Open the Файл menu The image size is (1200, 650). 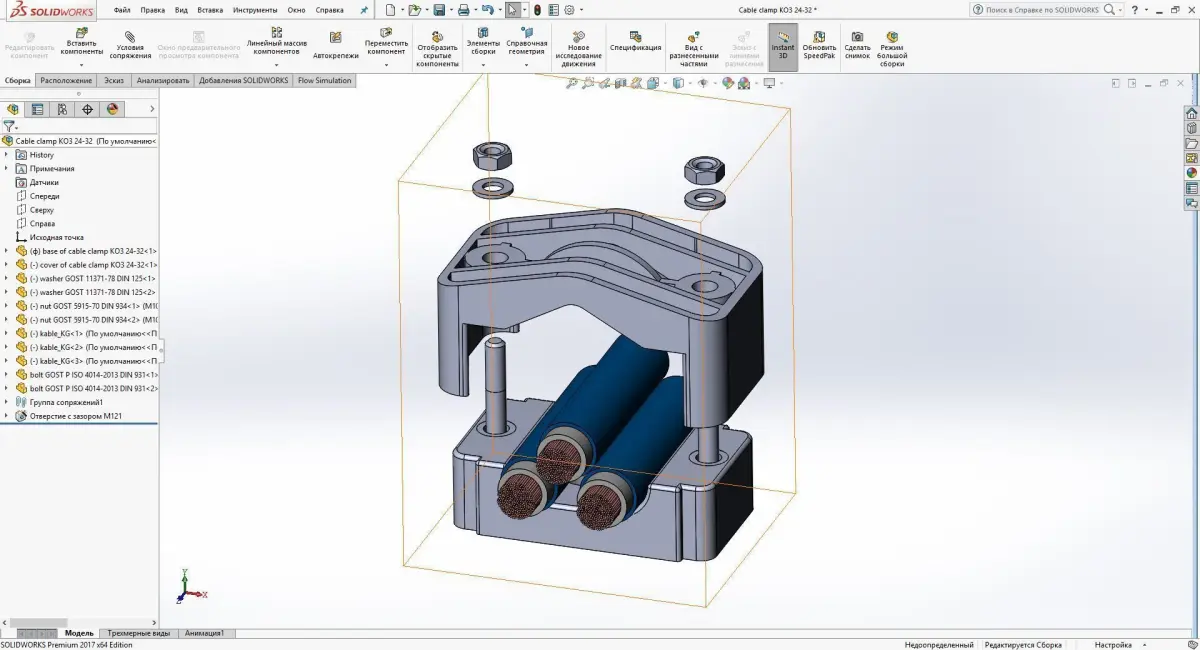coord(122,10)
